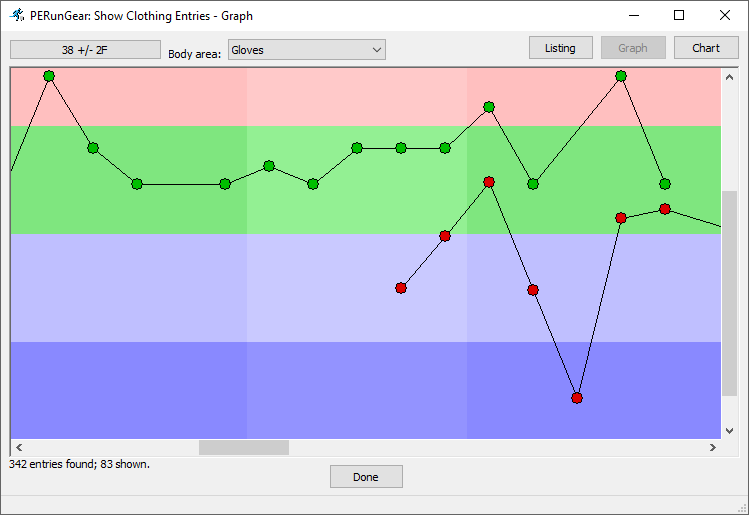Click the dark blue band in the left column

pyautogui.click(x=128, y=390)
